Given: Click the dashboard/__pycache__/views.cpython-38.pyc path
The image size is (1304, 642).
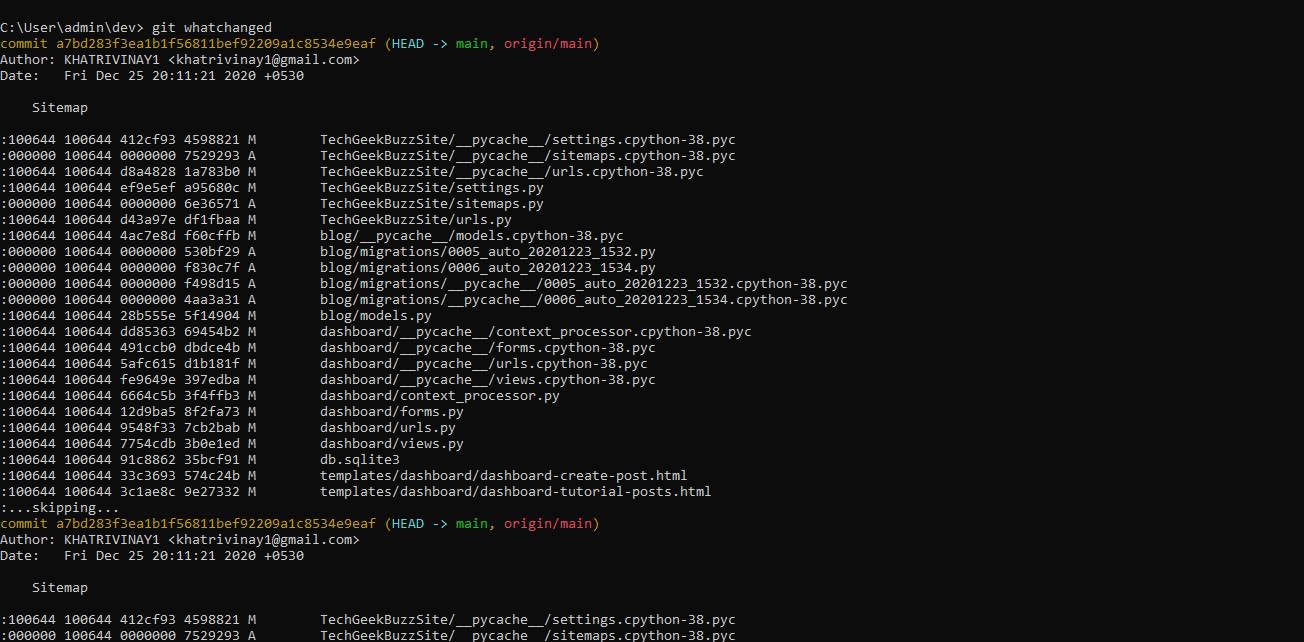Looking at the screenshot, I should 487,379.
